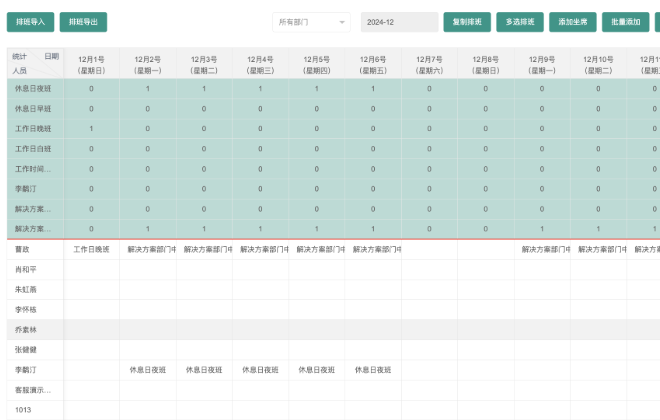Select the 12月1号 (星期日) column header
This screenshot has height=420, width=660.
[91, 64]
